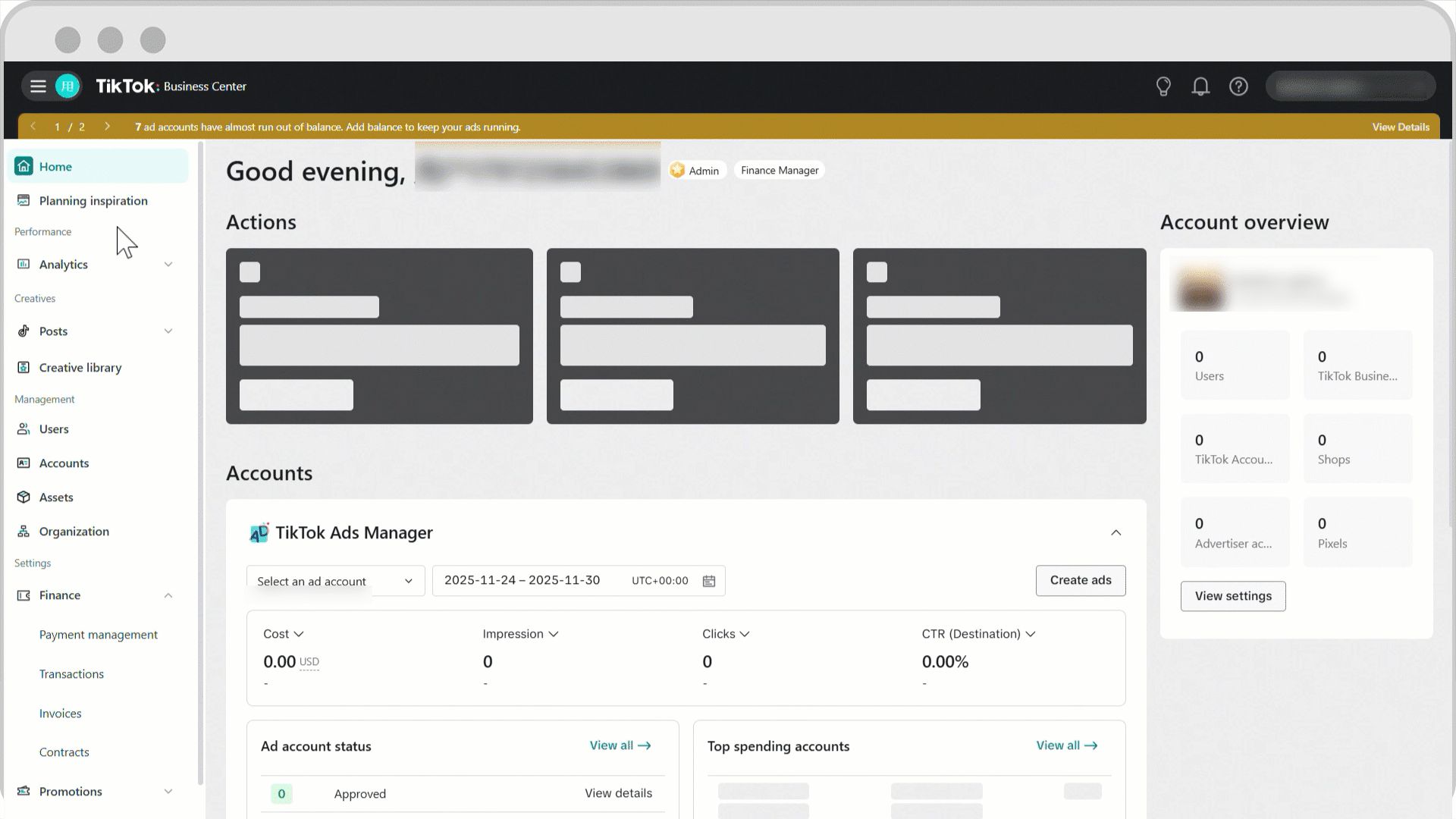The height and width of the screenshot is (819, 1456).
Task: Select the Assets sidebar icon
Action: [24, 497]
